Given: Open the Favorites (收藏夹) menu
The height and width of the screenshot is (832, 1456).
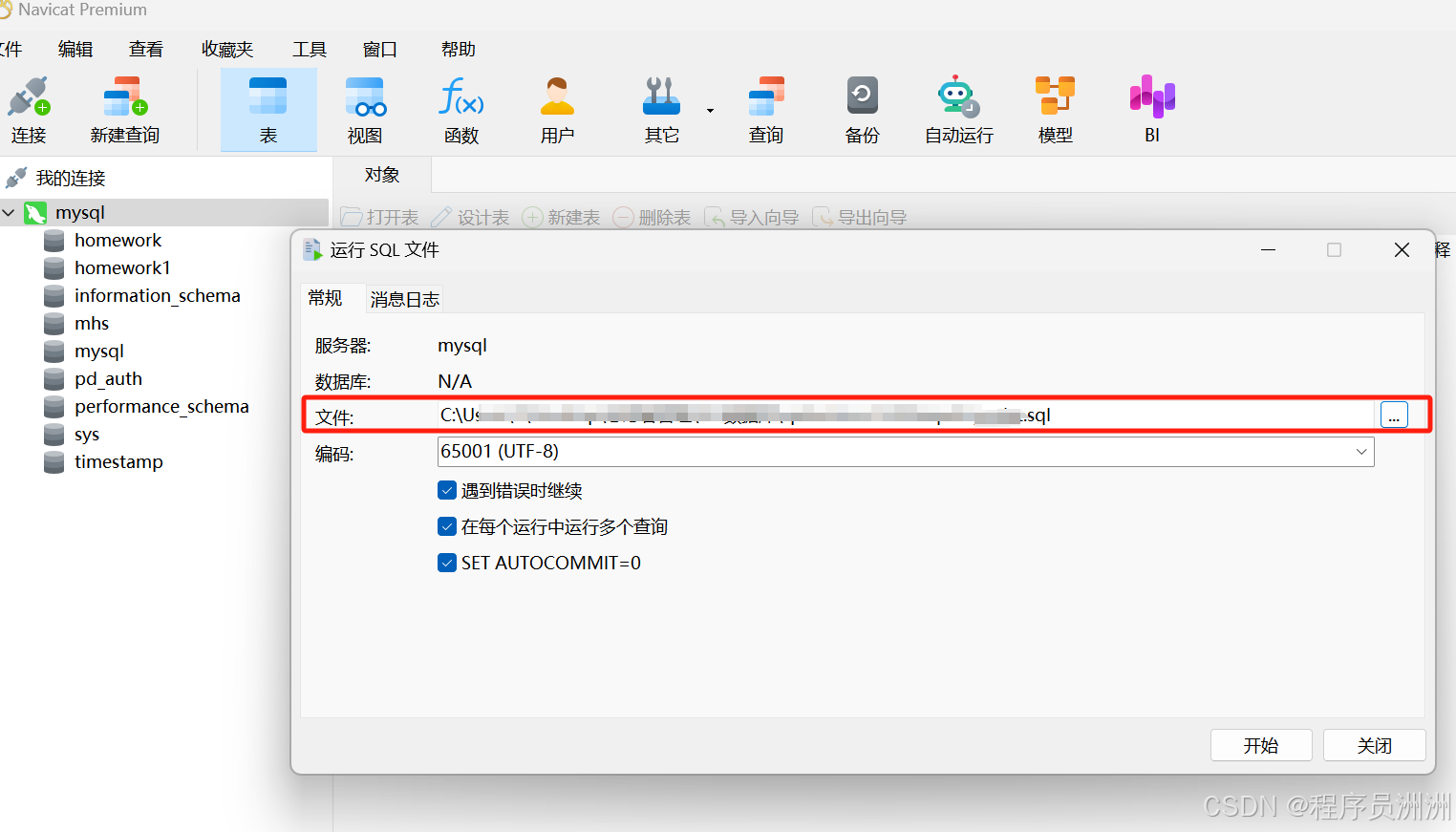Looking at the screenshot, I should [227, 50].
